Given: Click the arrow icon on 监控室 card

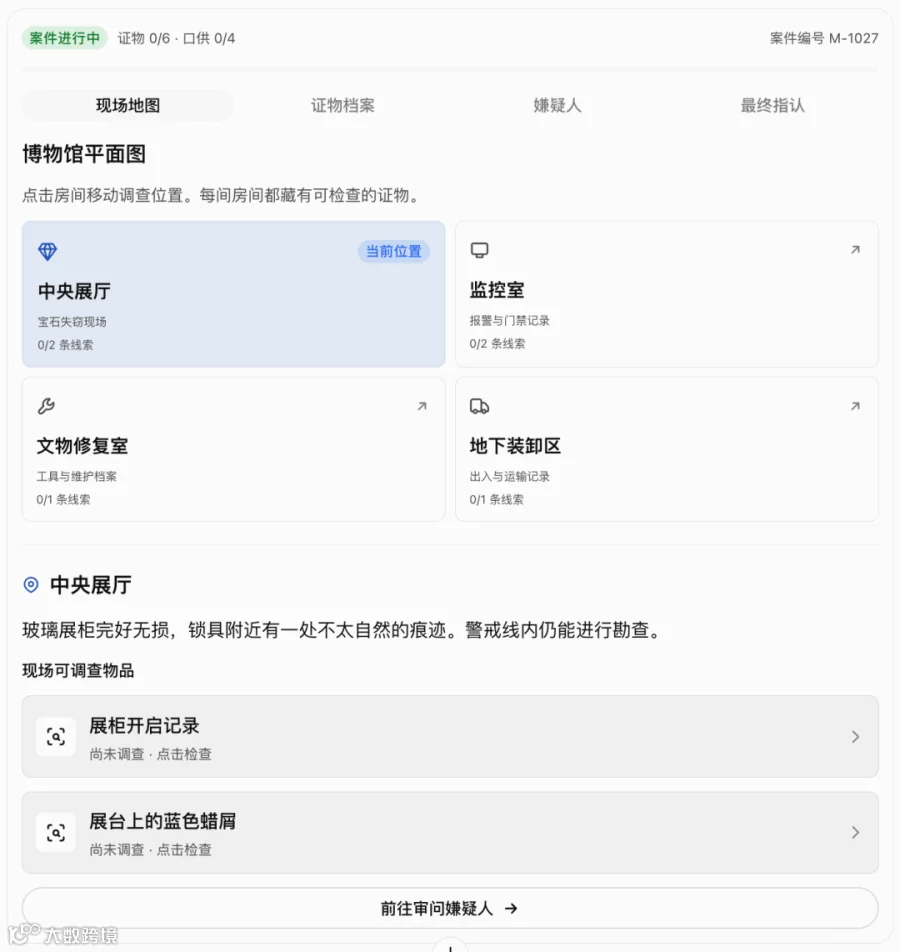Looking at the screenshot, I should pos(855,250).
